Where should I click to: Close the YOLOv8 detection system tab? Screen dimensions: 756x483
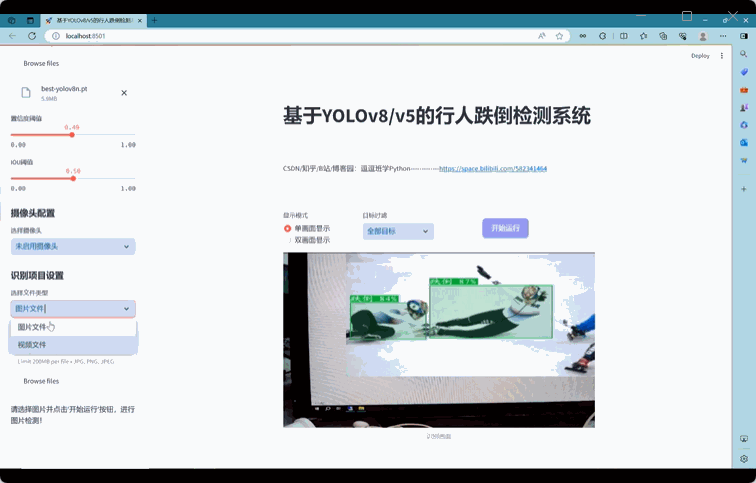[x=140, y=21]
